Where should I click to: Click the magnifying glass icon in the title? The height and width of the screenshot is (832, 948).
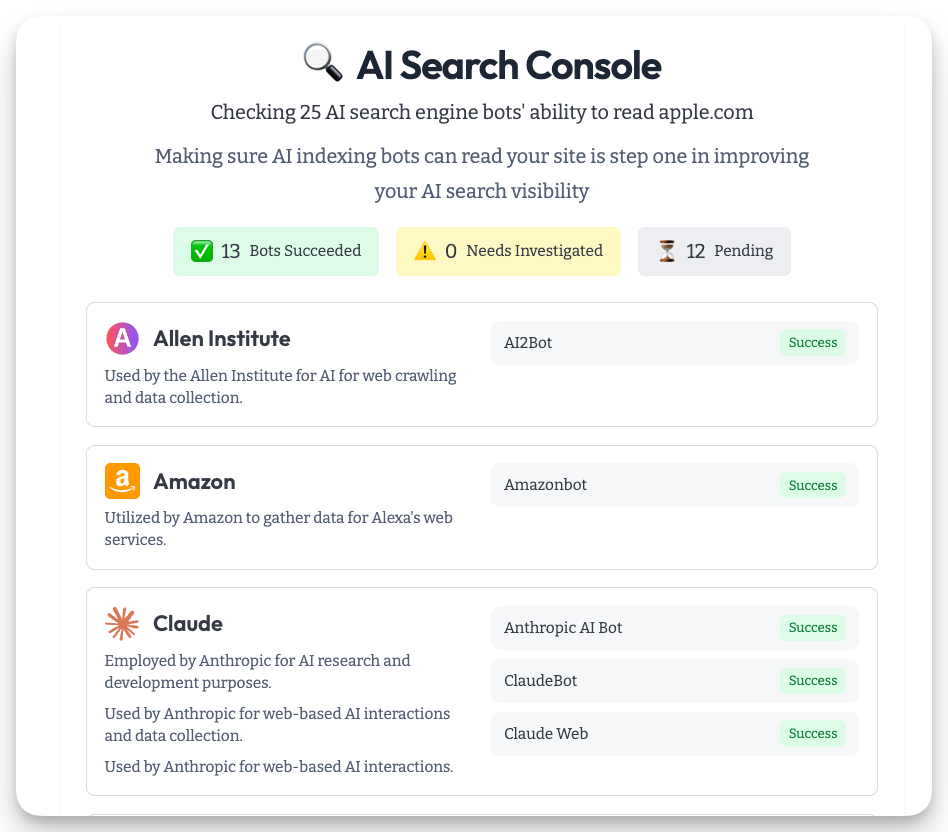tap(322, 65)
